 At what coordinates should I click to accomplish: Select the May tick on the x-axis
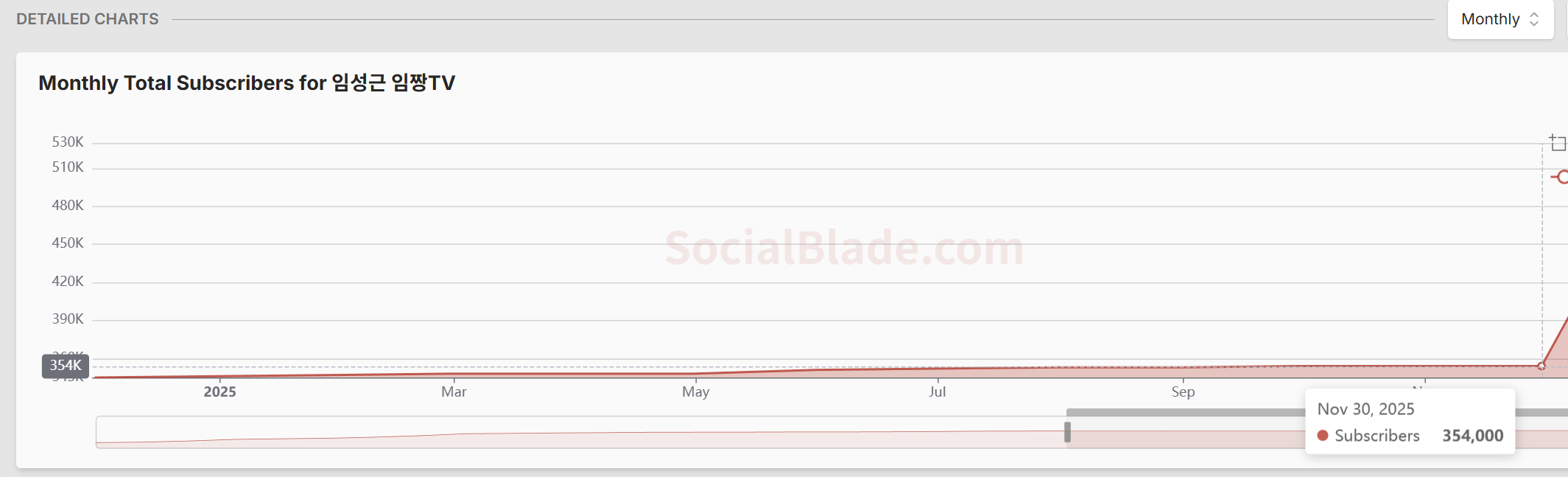click(695, 391)
